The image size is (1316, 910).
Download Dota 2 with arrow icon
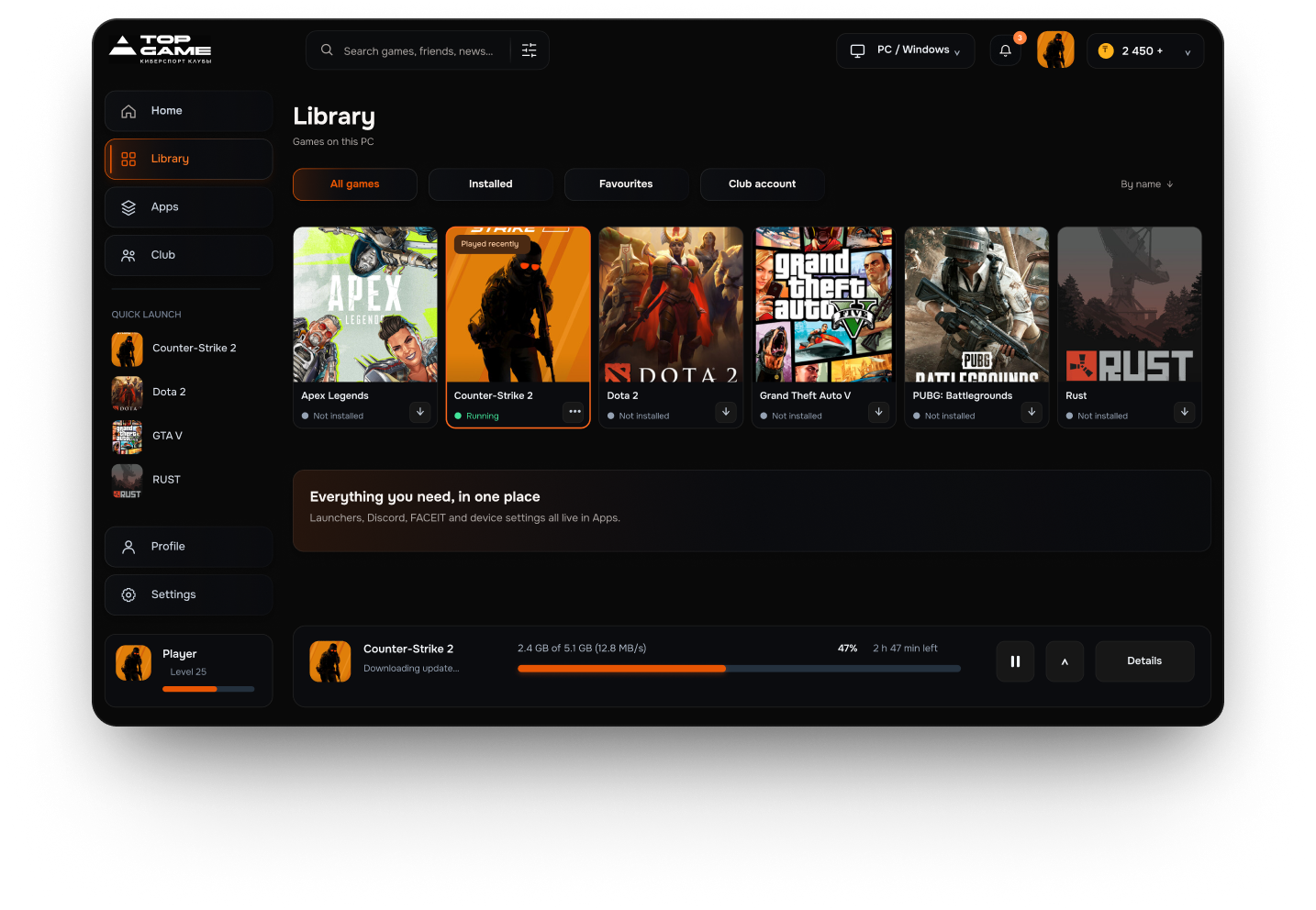pyautogui.click(x=726, y=412)
